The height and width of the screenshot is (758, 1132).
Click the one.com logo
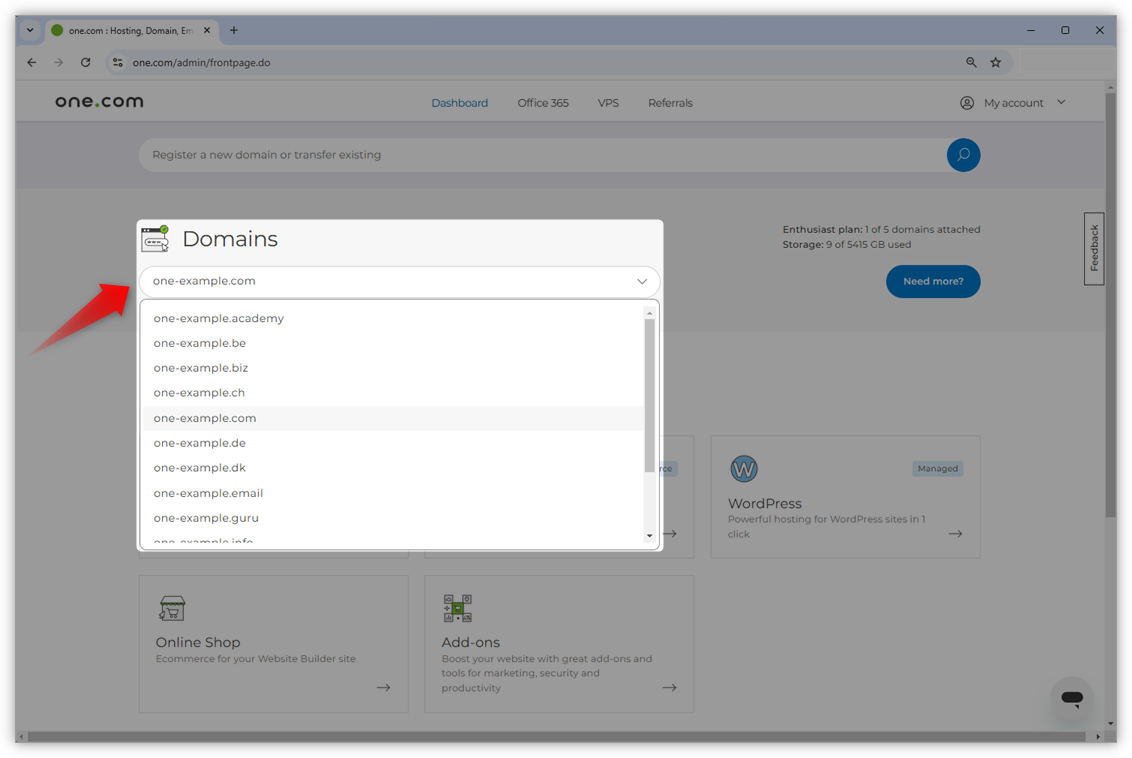click(98, 101)
